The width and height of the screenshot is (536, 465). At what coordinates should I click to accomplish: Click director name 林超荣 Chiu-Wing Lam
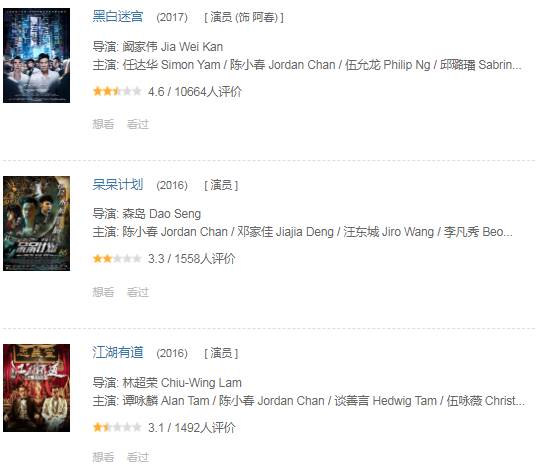click(x=182, y=383)
